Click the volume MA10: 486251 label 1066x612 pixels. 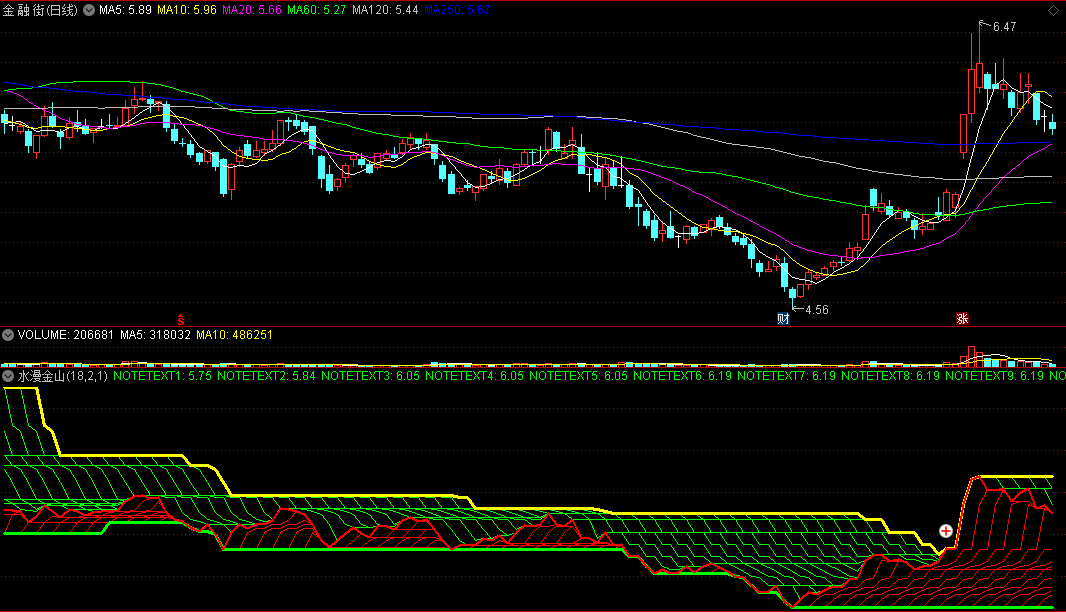[235, 335]
